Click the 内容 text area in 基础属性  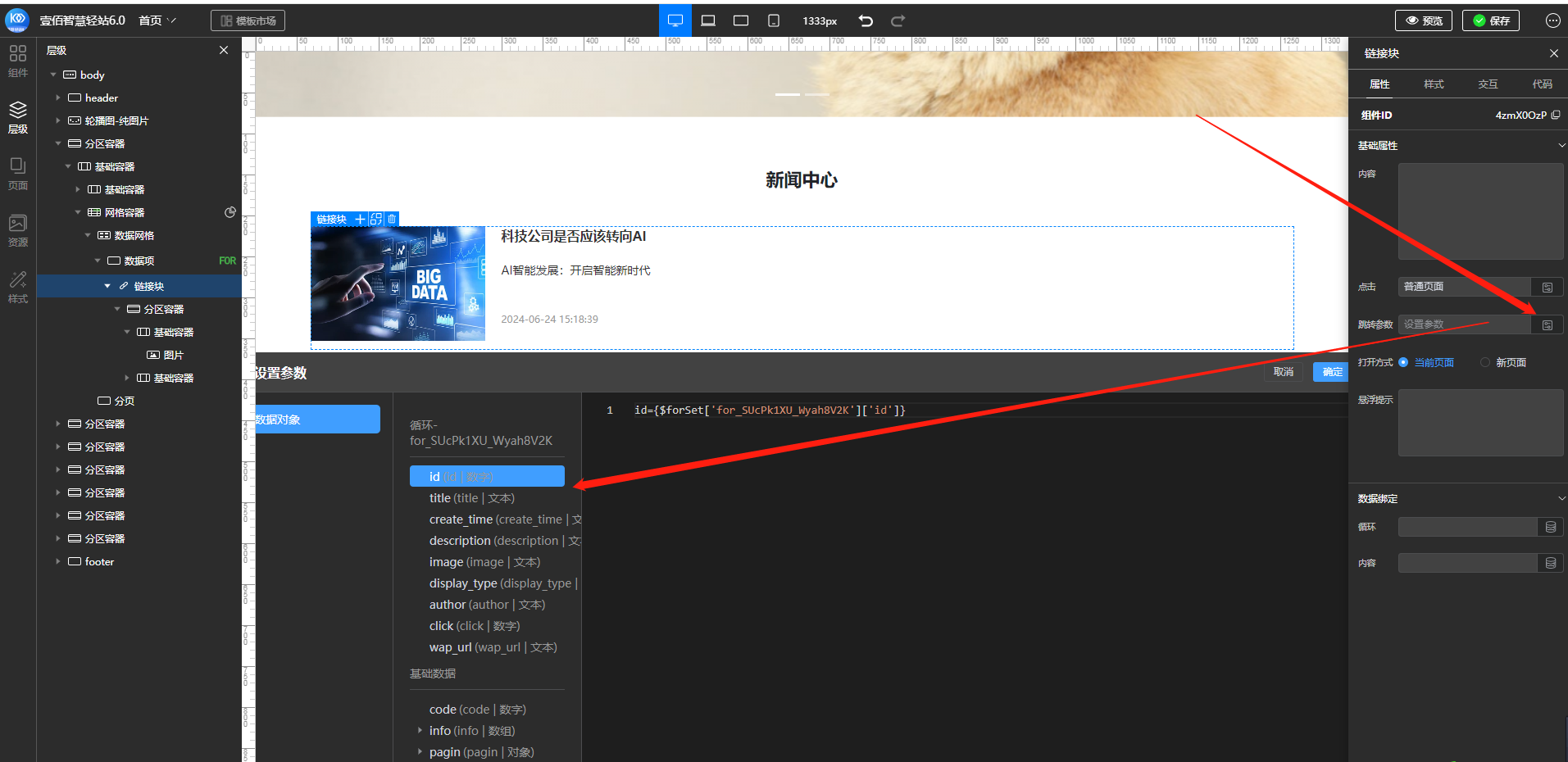(x=1480, y=211)
